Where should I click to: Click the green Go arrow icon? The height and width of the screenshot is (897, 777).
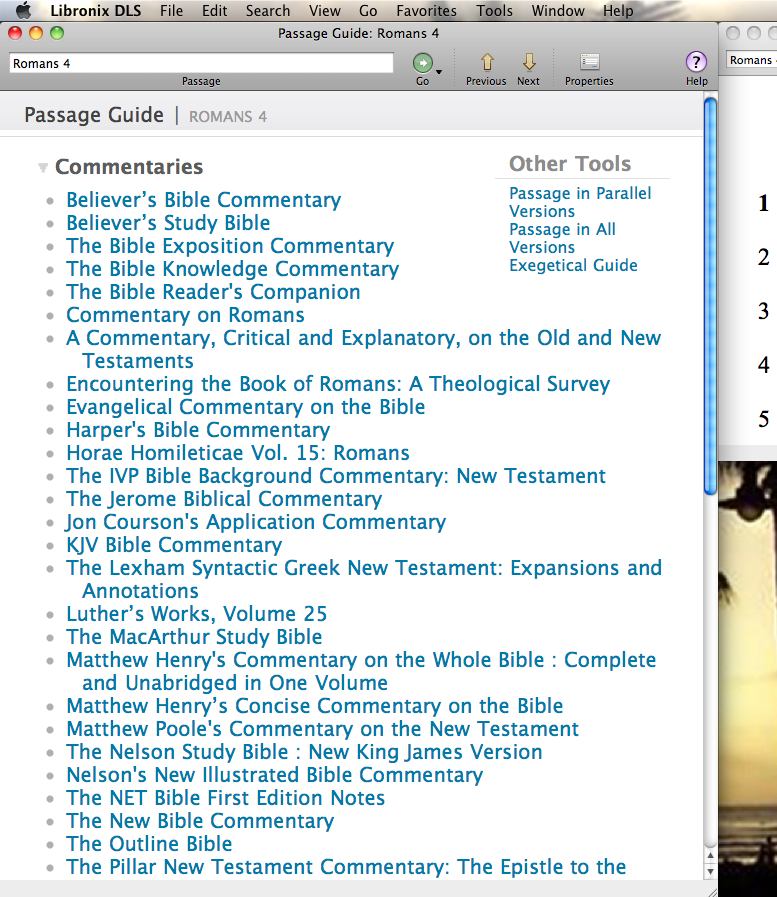423,62
